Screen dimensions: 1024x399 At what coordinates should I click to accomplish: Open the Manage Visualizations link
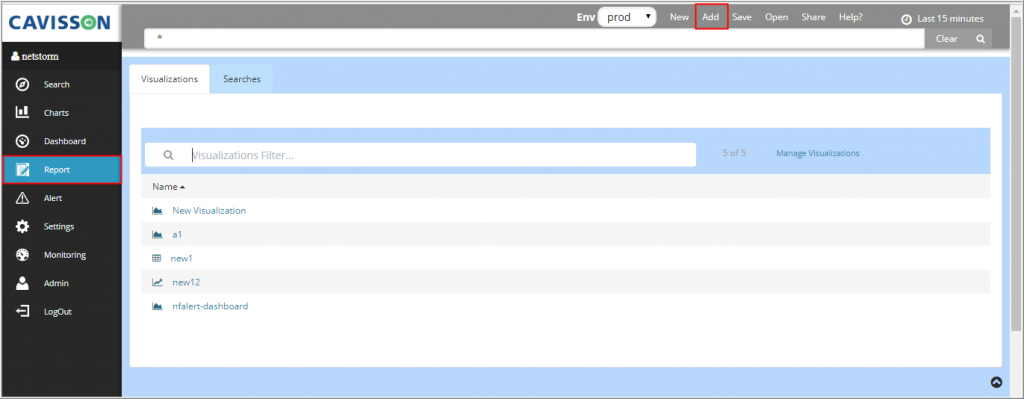818,153
